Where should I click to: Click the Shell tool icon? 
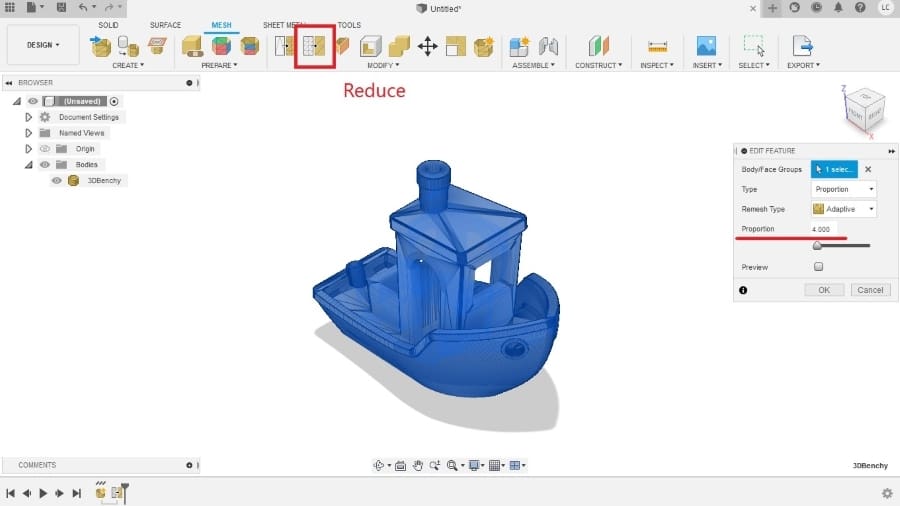371,46
